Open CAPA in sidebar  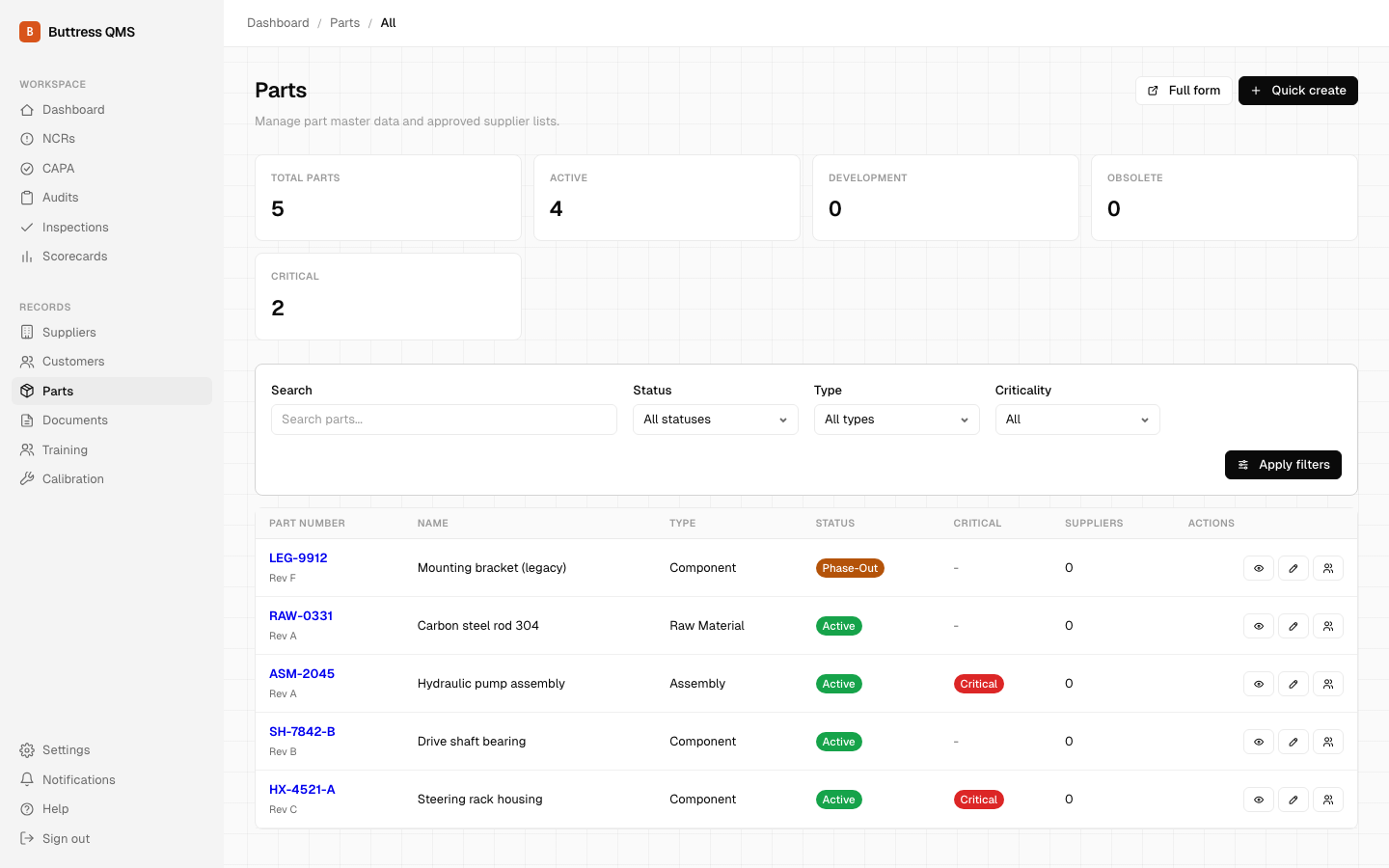(112, 169)
